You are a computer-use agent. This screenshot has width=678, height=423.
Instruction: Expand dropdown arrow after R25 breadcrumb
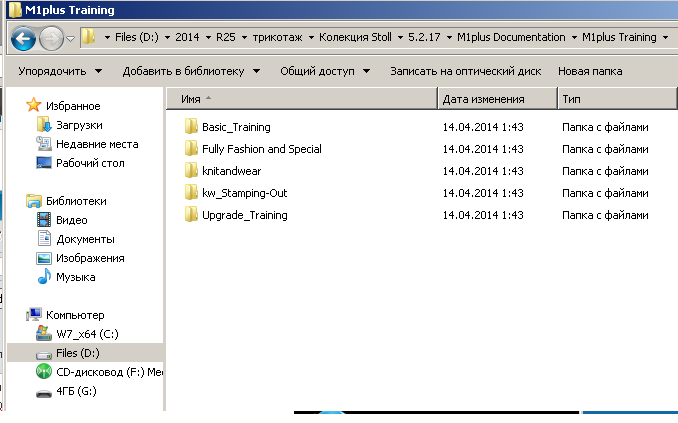[244, 38]
